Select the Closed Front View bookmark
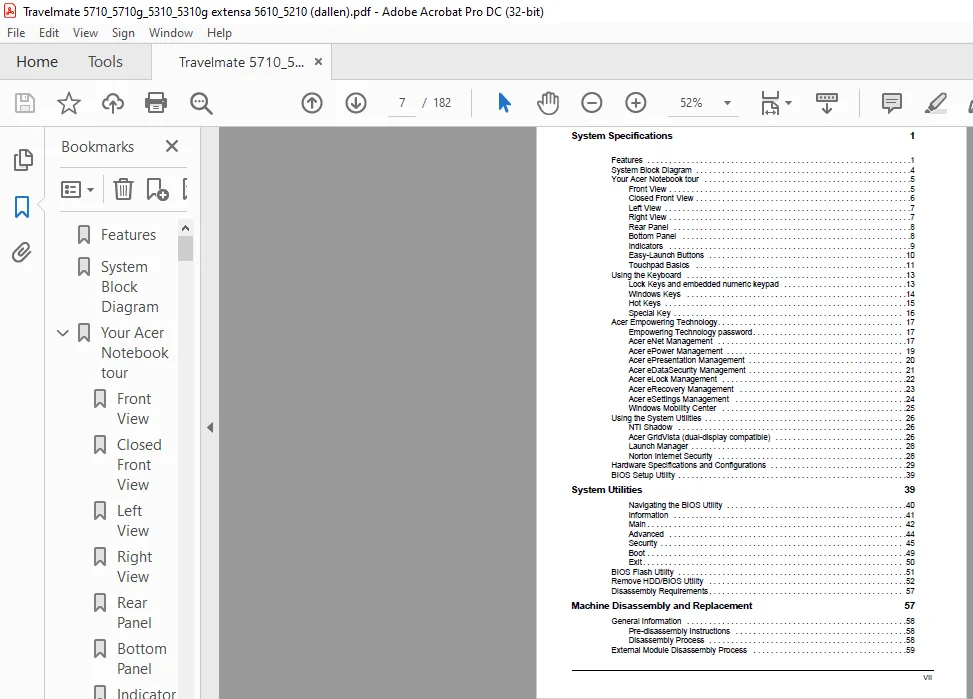 point(139,464)
